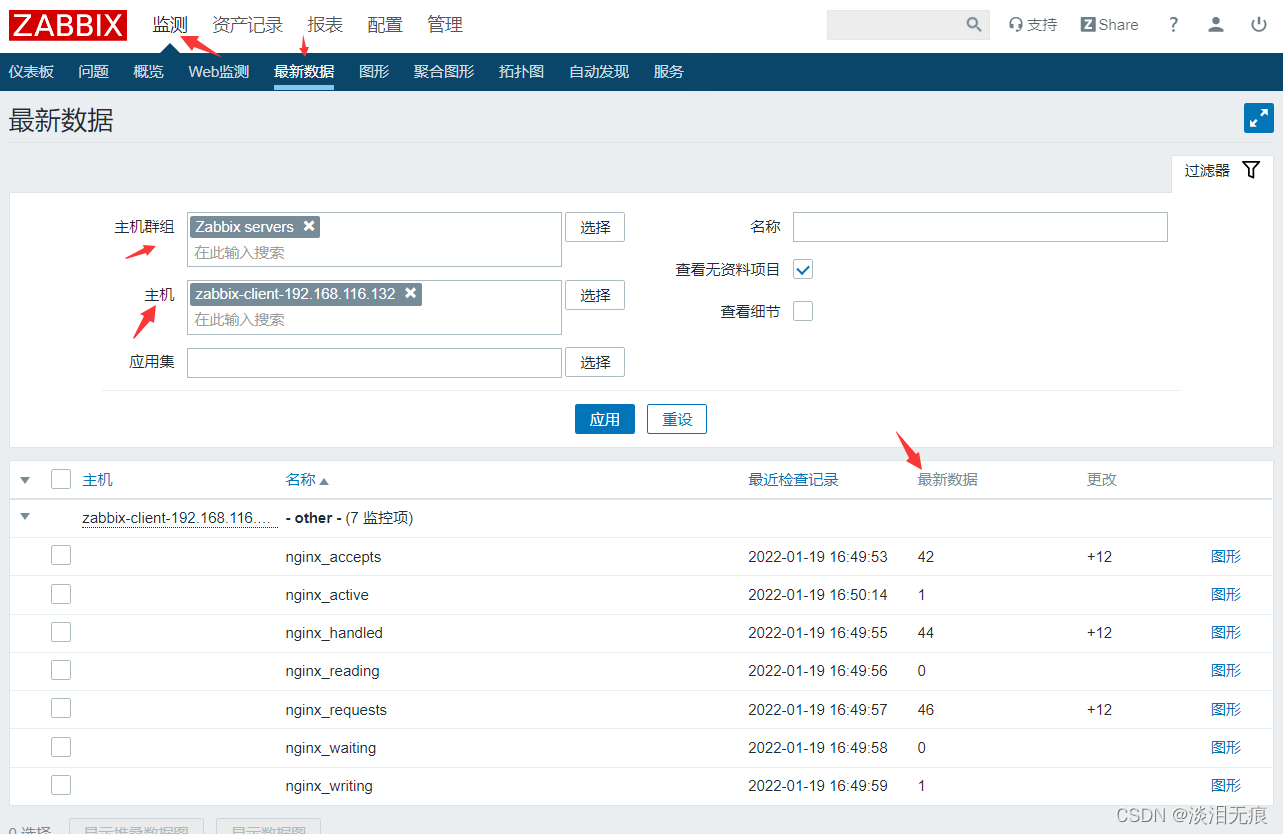Go to the 自动发现 submenu
Image resolution: width=1283 pixels, height=834 pixels.
point(599,72)
